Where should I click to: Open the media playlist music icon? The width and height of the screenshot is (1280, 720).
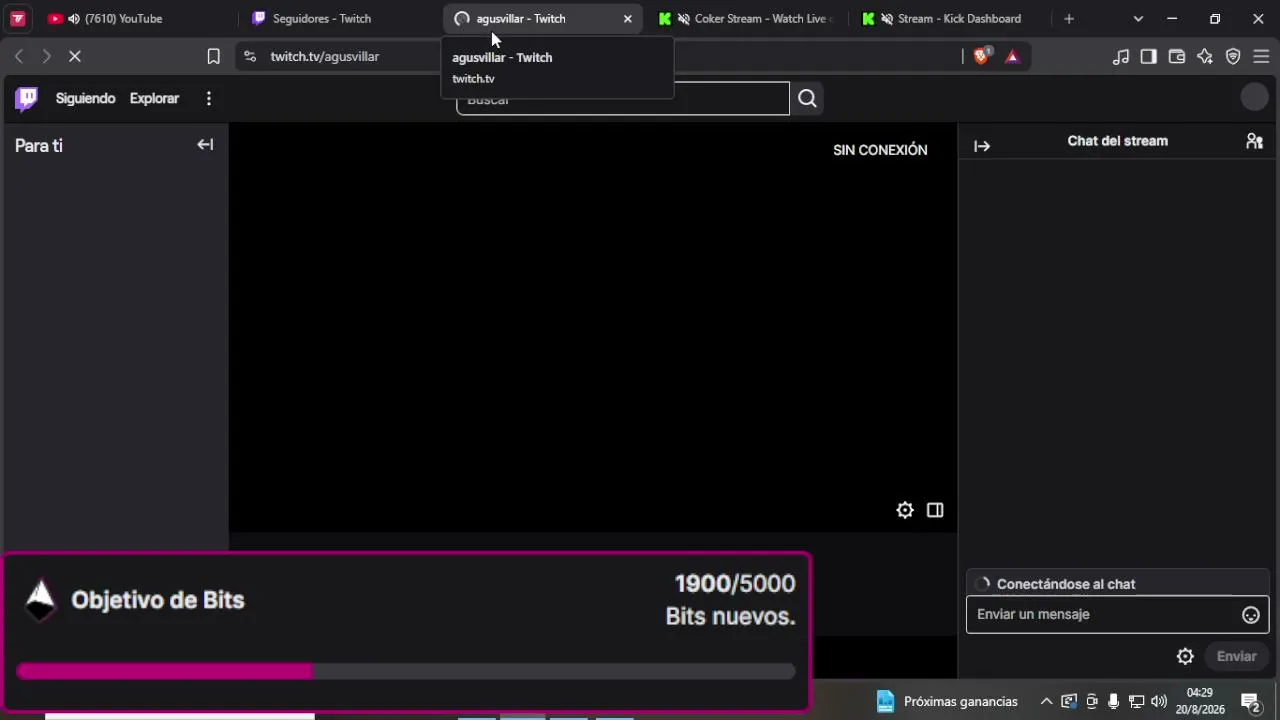click(1121, 56)
